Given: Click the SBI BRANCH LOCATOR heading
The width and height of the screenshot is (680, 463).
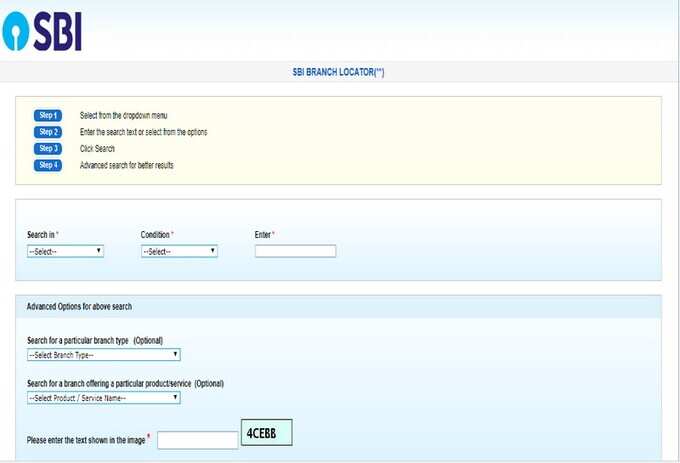Looking at the screenshot, I should (338, 72).
